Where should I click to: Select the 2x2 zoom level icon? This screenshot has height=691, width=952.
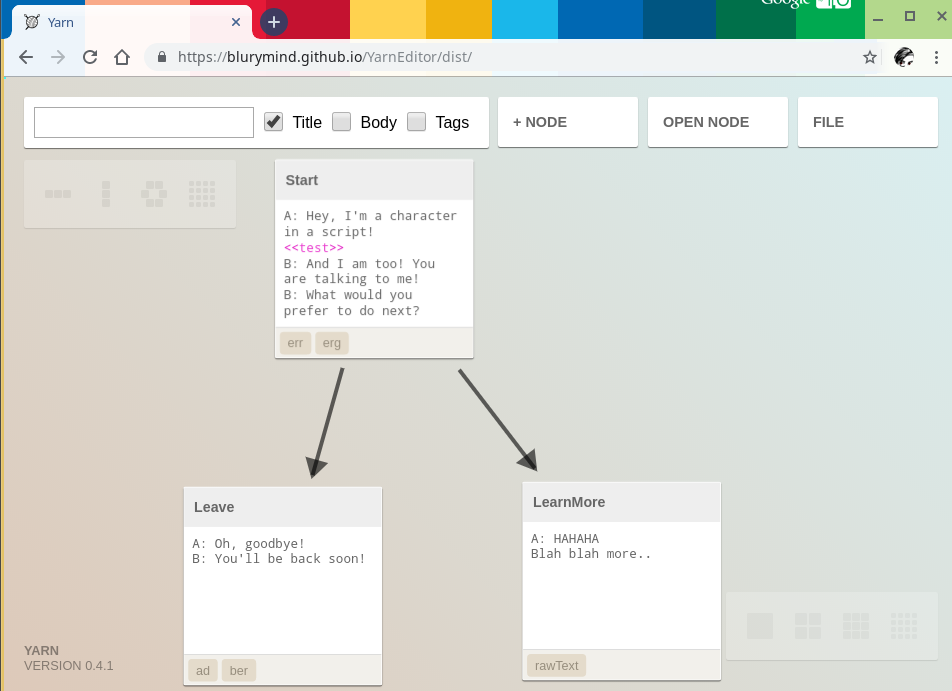(808, 625)
